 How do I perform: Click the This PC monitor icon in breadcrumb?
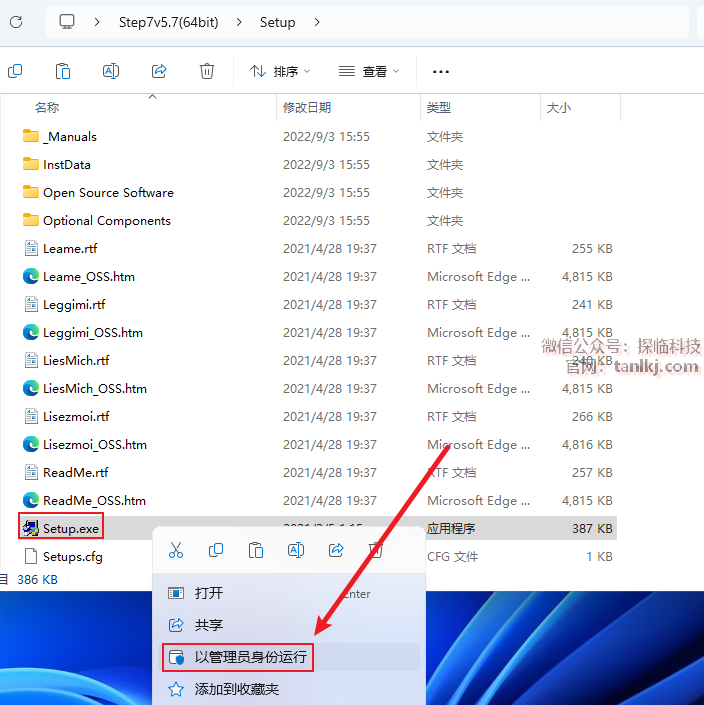67,22
